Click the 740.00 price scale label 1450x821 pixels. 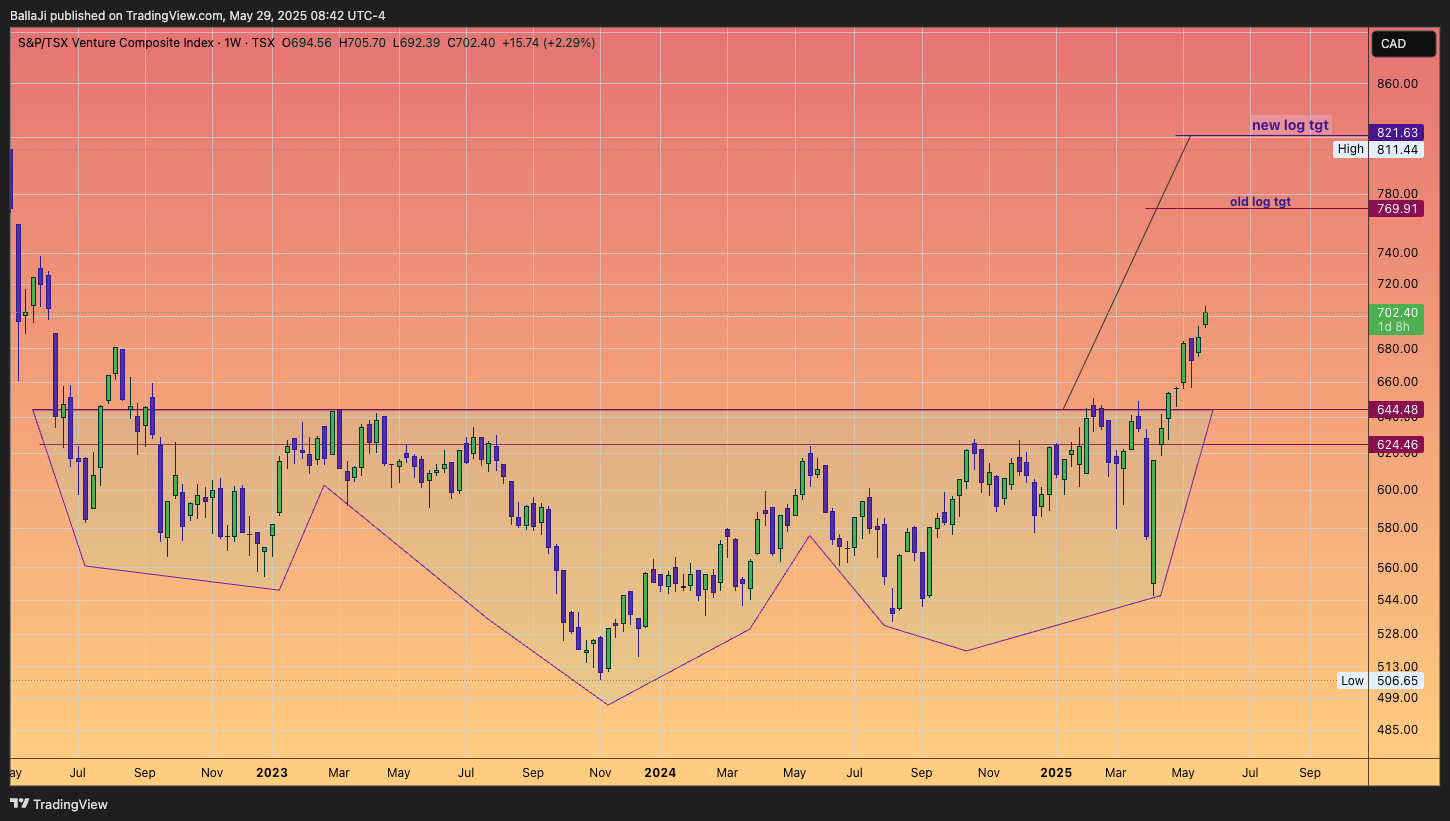(x=1397, y=254)
